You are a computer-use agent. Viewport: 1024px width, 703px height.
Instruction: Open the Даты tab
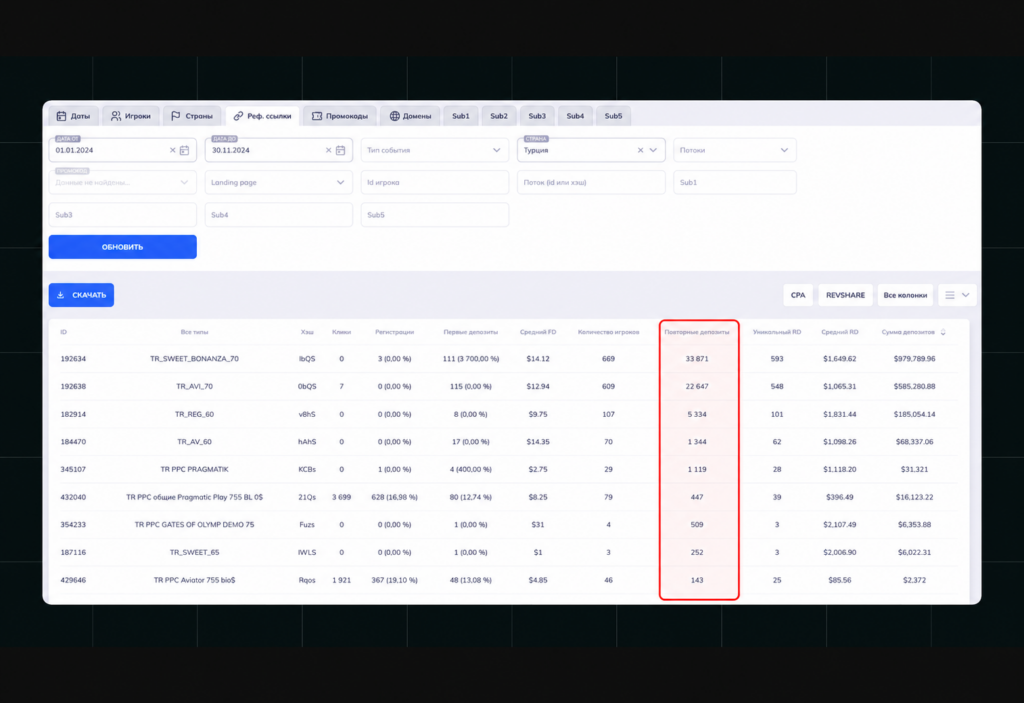coord(74,116)
